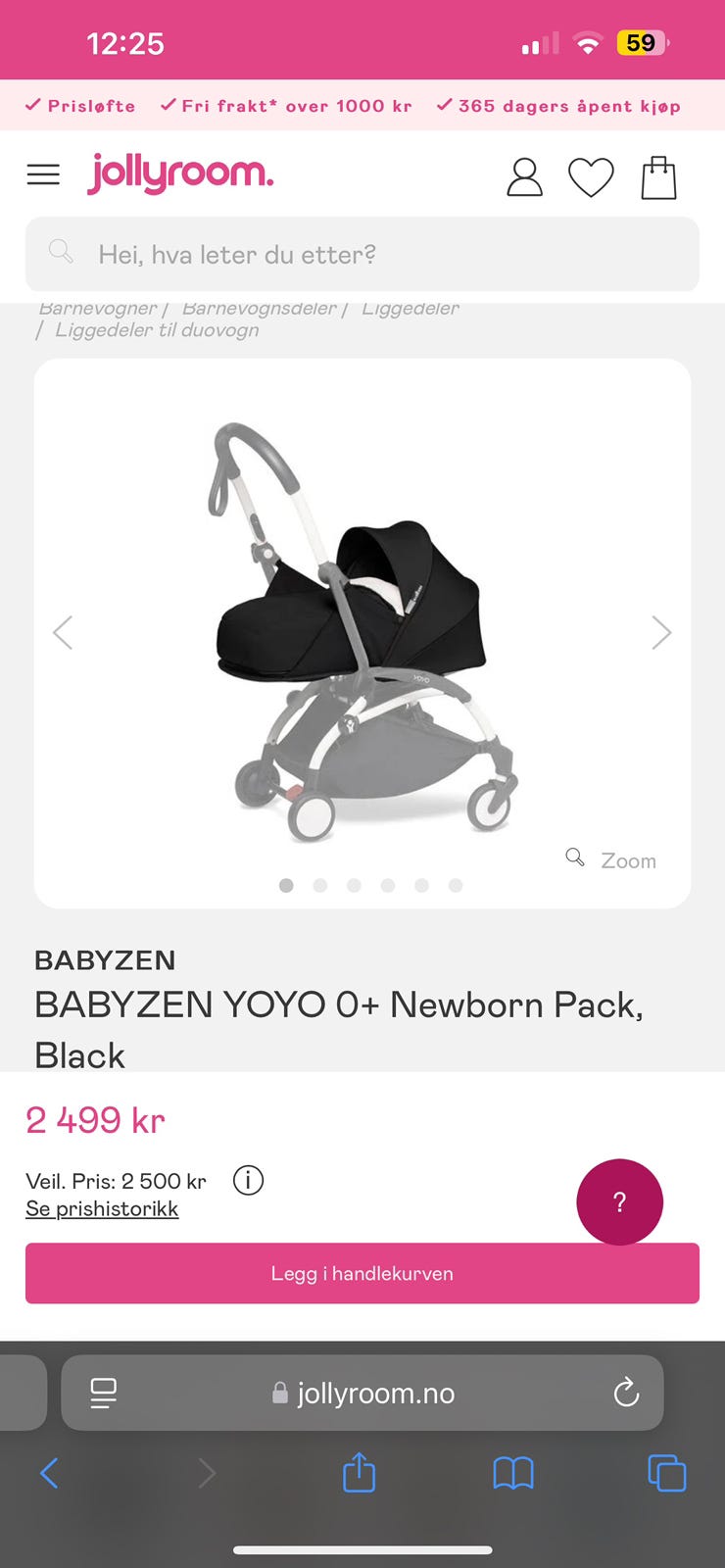The image size is (725, 1568).
Task: Open the Safari page settings reader icon
Action: (103, 1393)
